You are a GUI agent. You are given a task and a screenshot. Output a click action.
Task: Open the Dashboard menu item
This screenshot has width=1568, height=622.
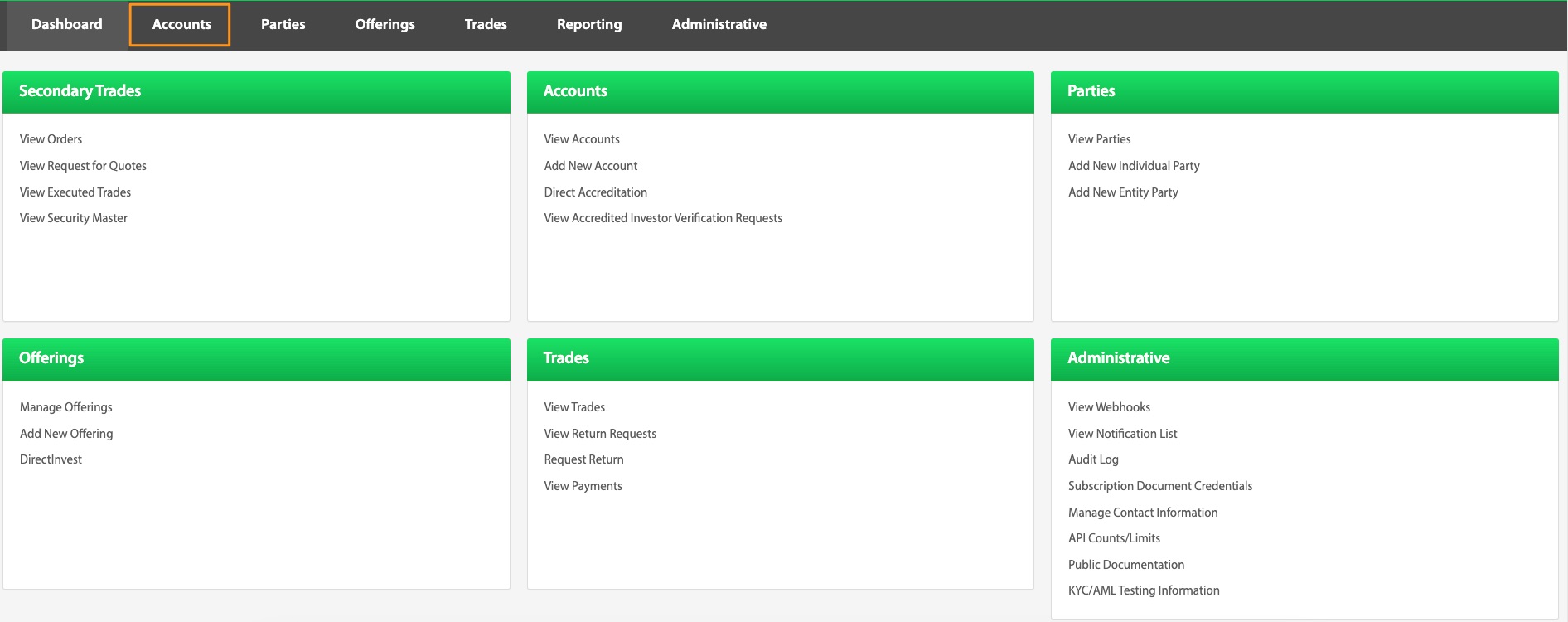[67, 24]
